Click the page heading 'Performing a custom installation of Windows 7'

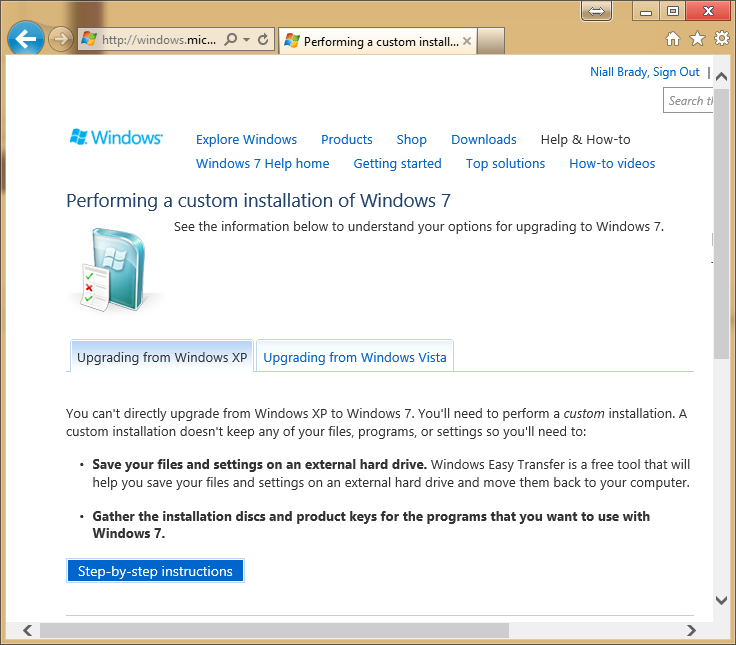click(258, 200)
